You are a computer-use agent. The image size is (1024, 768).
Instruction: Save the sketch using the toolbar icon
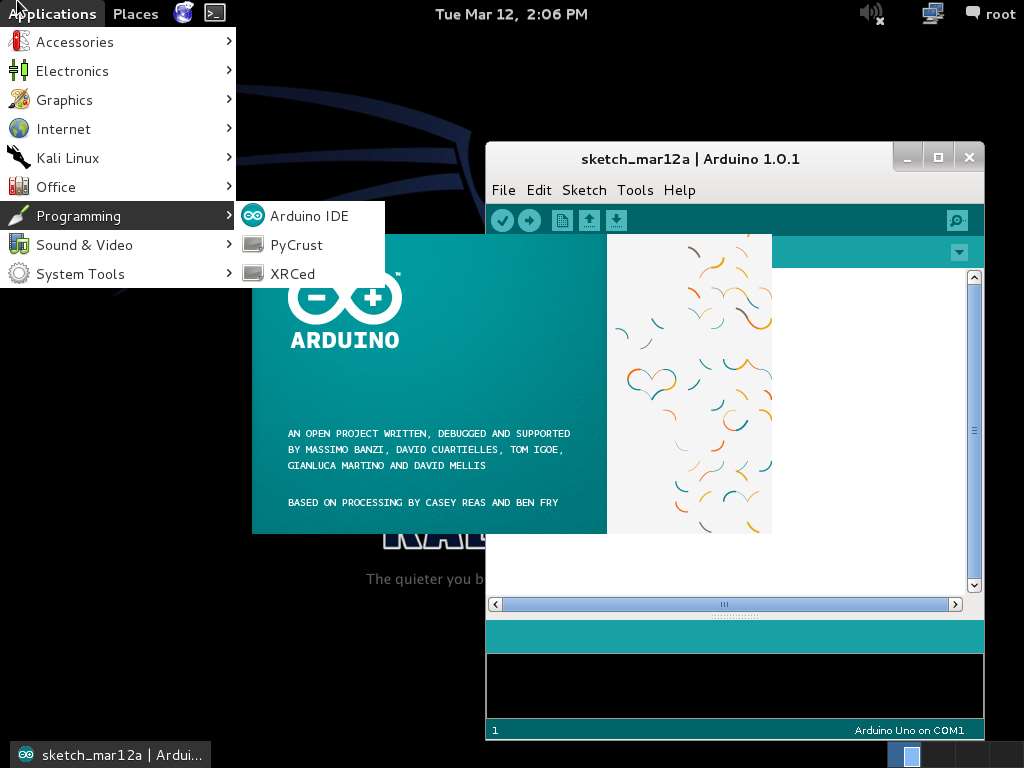pos(616,220)
